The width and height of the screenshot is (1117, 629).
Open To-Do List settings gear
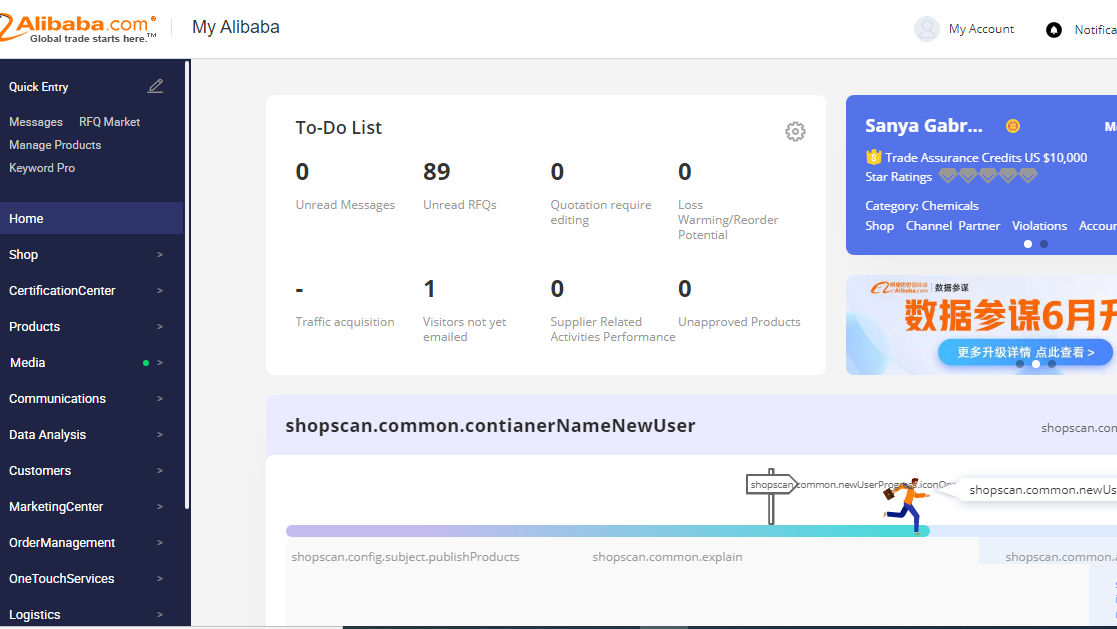click(x=795, y=131)
